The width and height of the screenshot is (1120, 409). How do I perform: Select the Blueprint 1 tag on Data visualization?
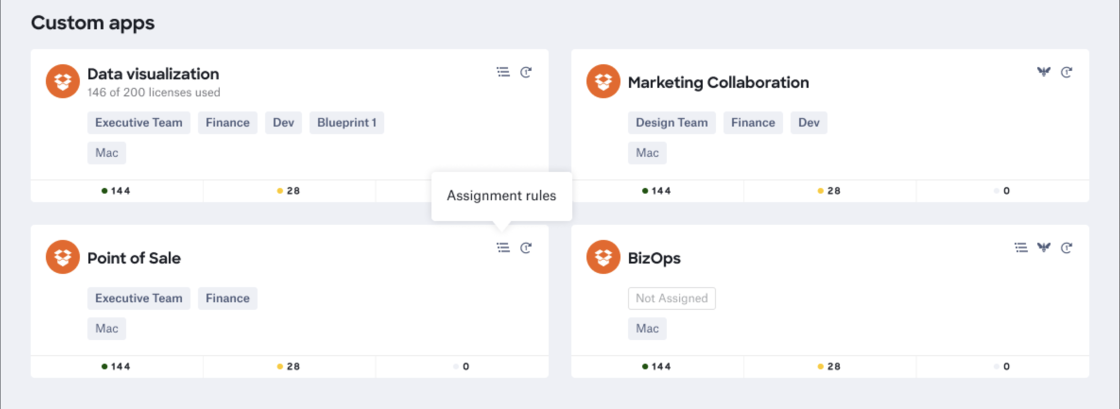pos(347,123)
